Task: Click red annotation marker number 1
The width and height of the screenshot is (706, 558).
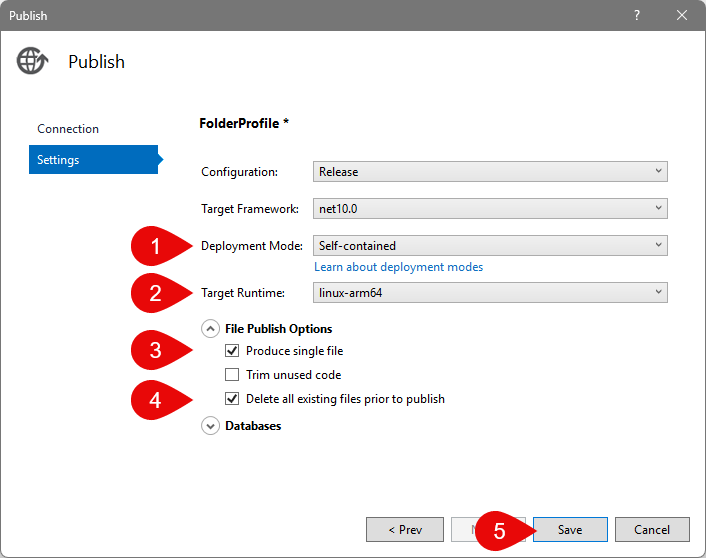Action: tap(155, 246)
